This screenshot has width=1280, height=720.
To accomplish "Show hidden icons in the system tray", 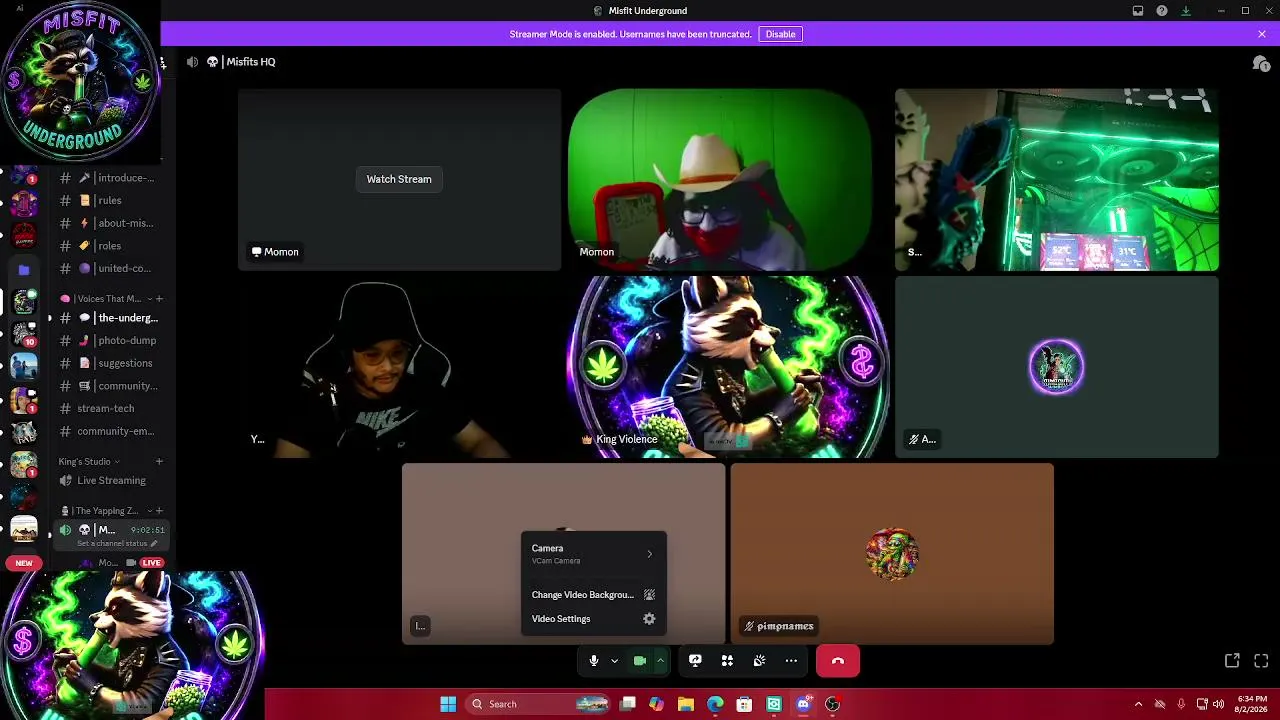I will pos(1138,704).
